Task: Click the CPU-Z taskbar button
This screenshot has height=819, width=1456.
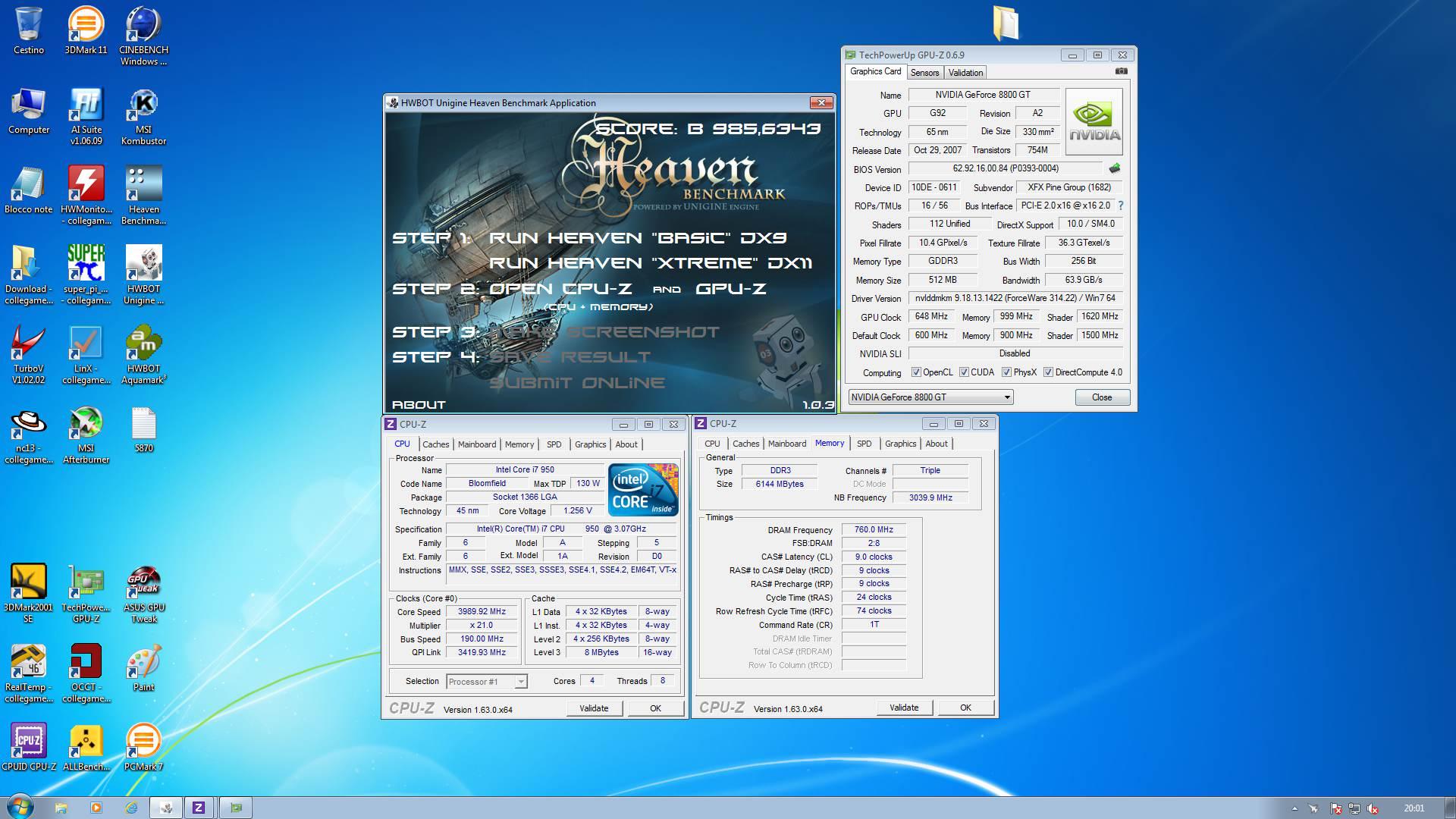Action: pyautogui.click(x=198, y=808)
